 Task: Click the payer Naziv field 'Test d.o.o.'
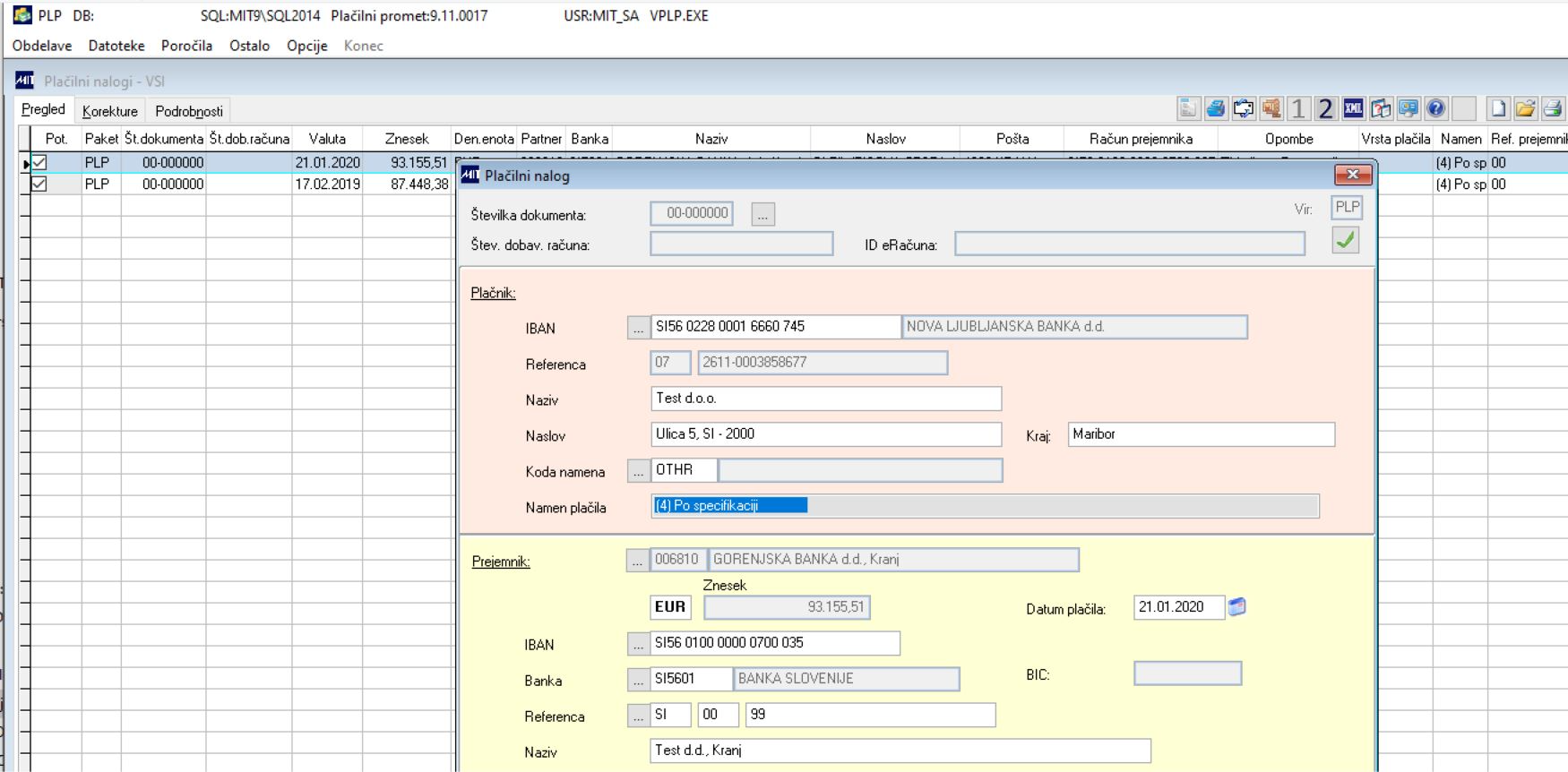pos(825,399)
